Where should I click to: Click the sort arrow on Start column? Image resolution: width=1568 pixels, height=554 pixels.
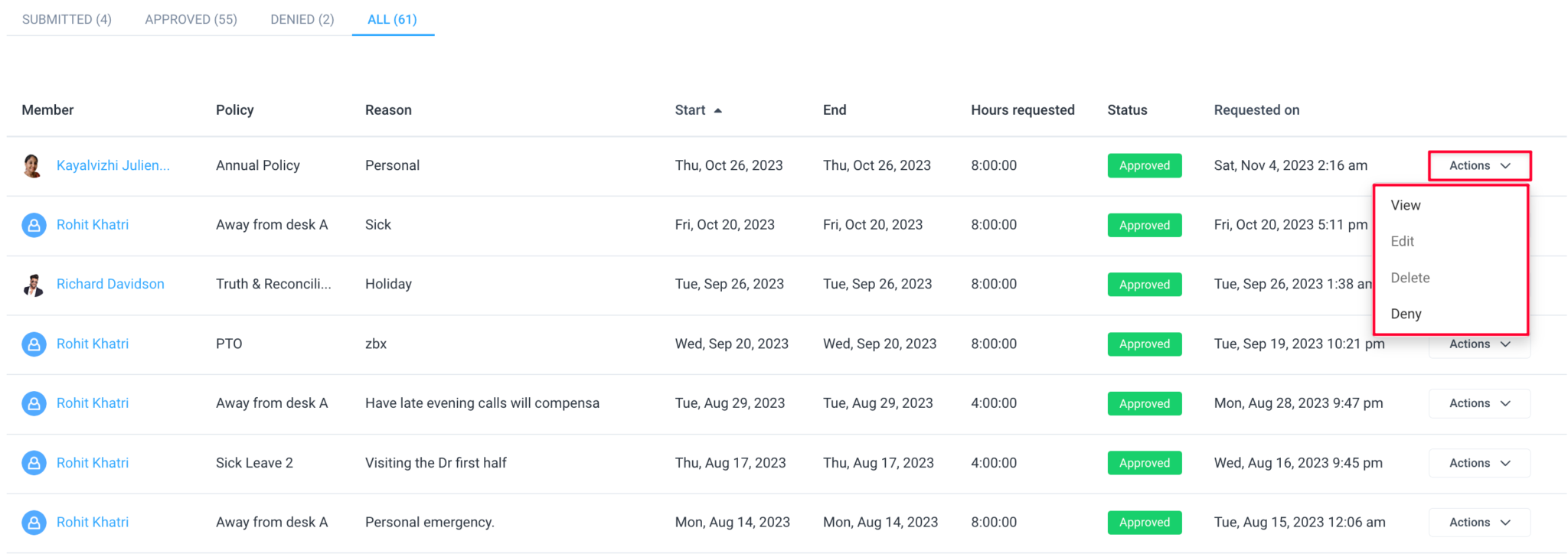(x=718, y=109)
